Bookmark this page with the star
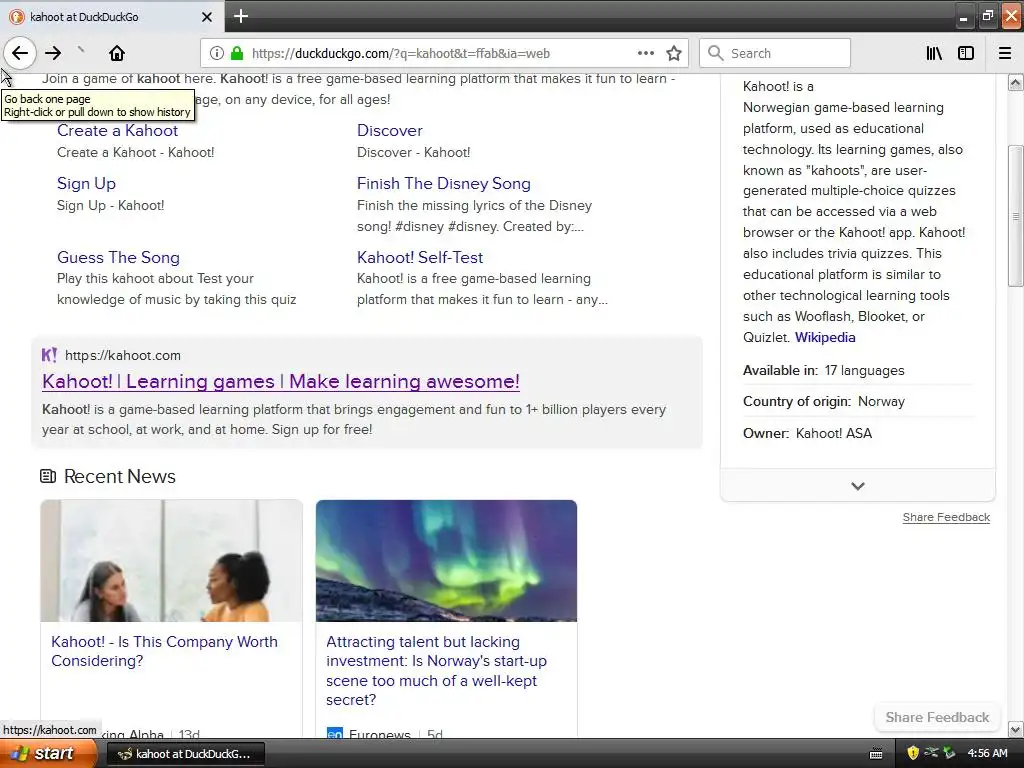1024x768 pixels. [674, 53]
